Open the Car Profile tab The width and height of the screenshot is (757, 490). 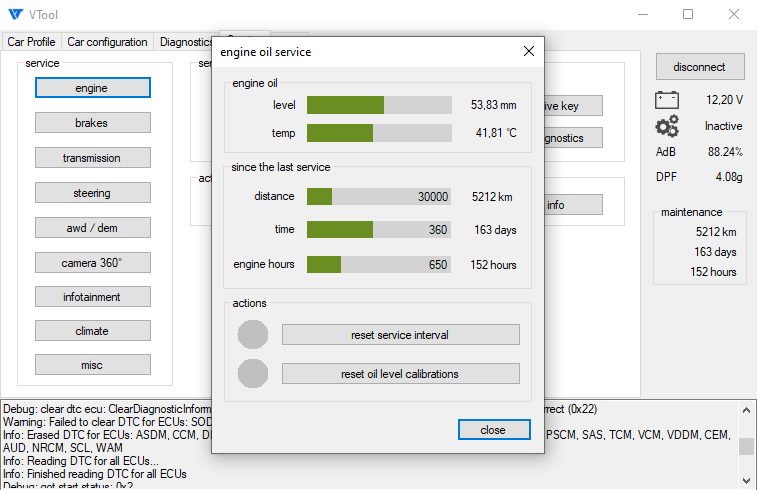(31, 42)
